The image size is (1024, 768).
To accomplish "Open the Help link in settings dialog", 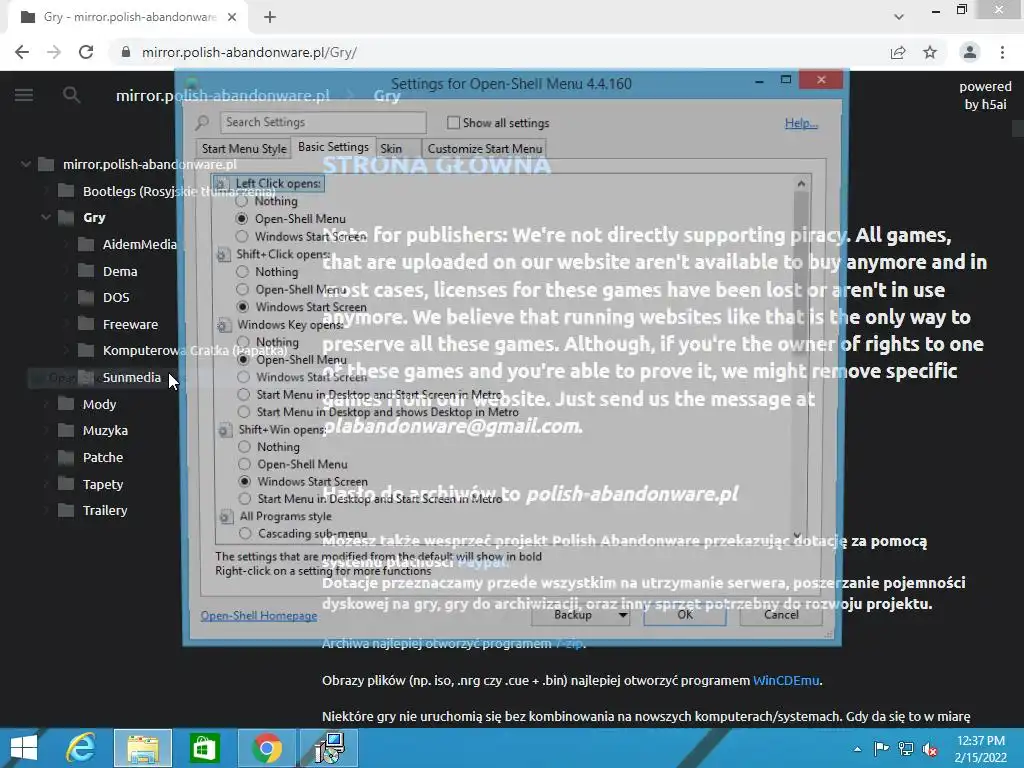I will point(801,123).
